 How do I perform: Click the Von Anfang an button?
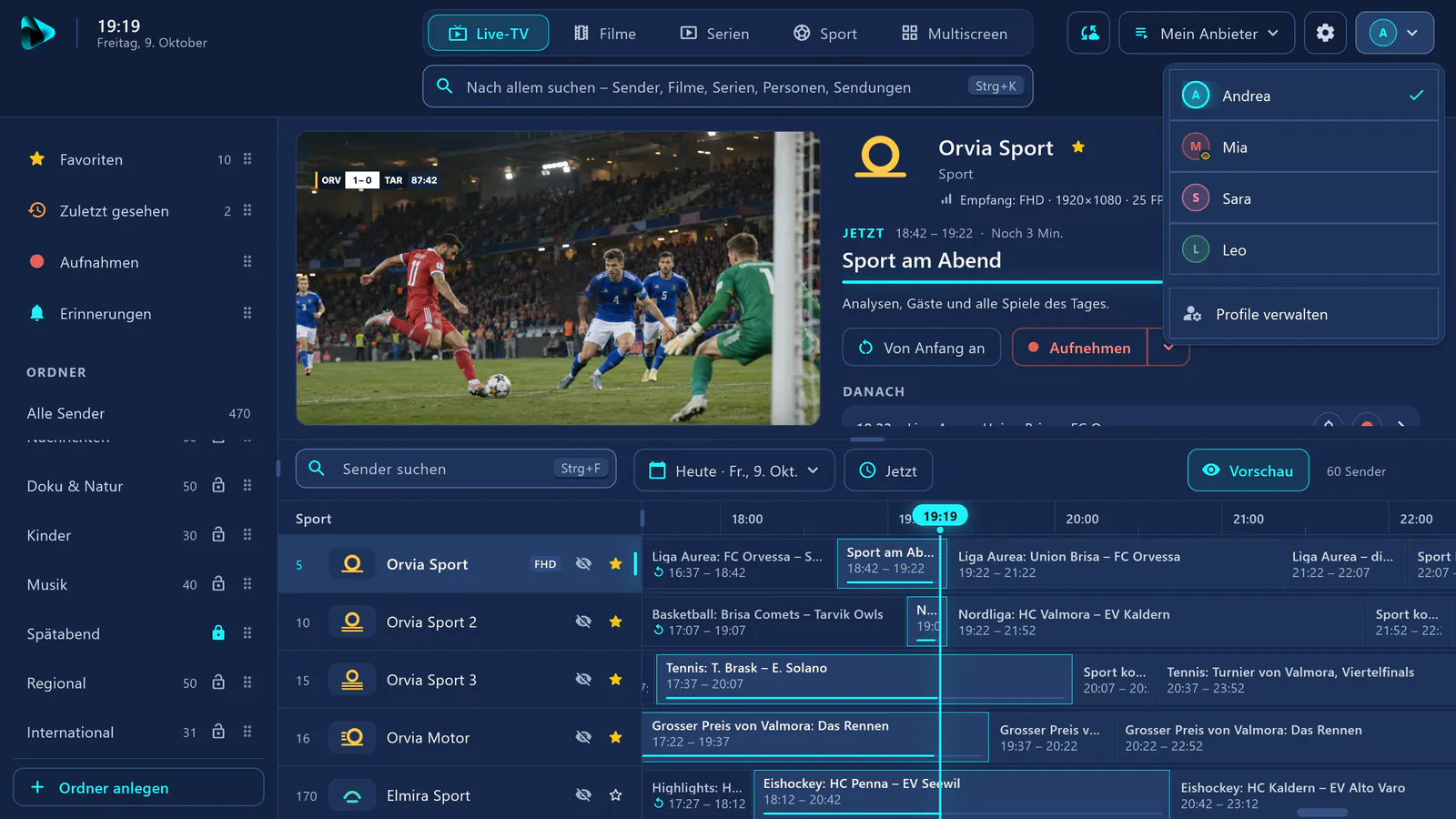pos(922,348)
